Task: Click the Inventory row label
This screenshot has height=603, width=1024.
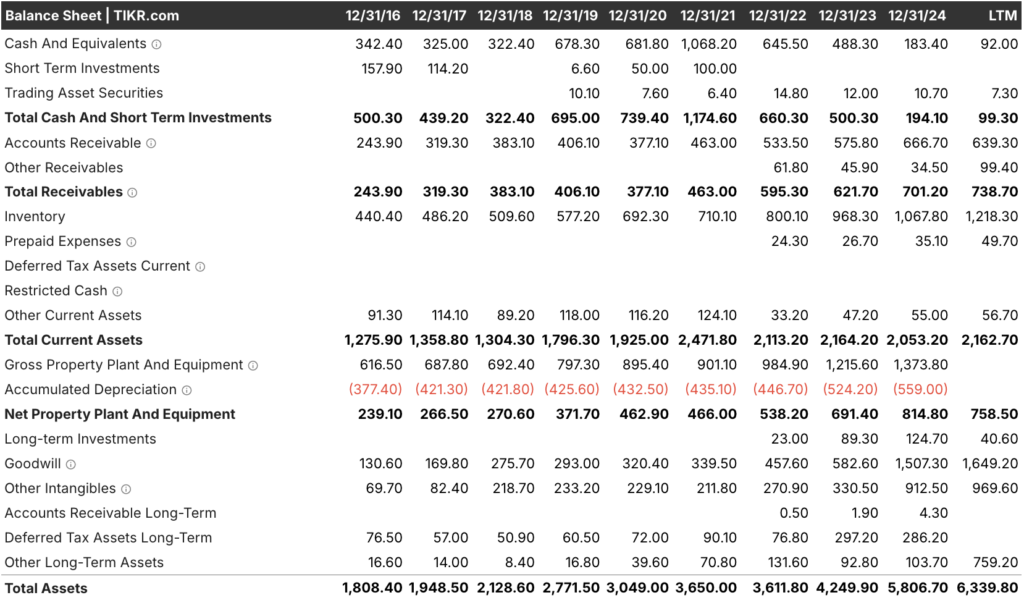Action: point(35,217)
